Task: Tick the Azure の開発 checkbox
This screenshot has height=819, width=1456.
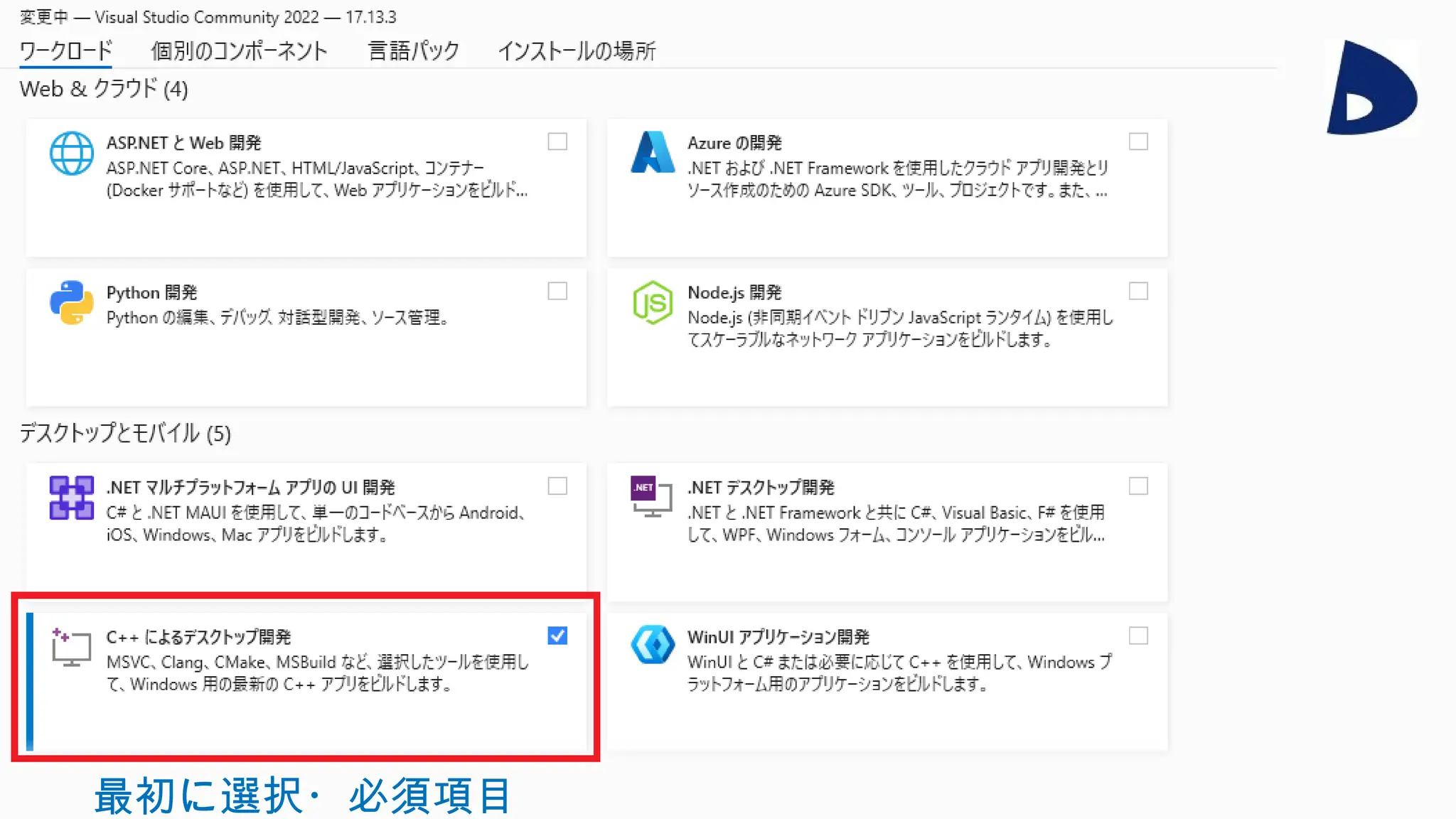Action: click(x=1138, y=141)
